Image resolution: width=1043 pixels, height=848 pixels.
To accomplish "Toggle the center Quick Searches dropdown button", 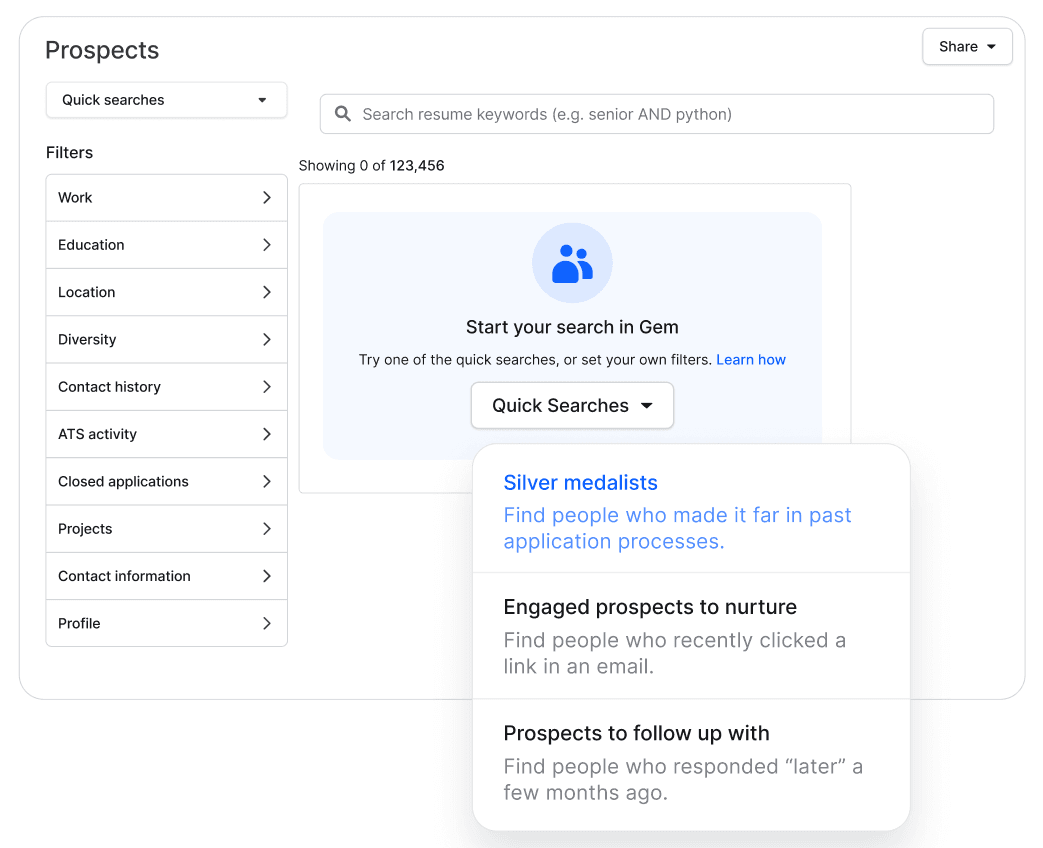I will click(572, 406).
